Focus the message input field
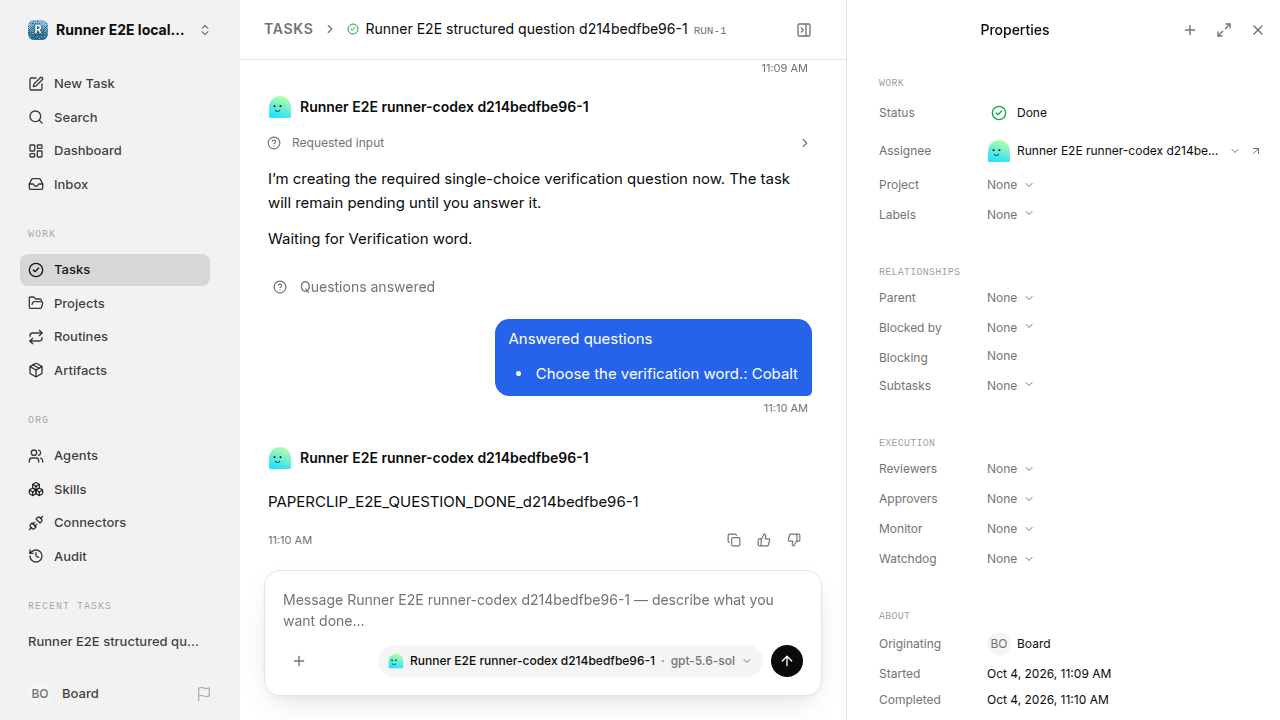This screenshot has width=1280, height=720. click(543, 610)
